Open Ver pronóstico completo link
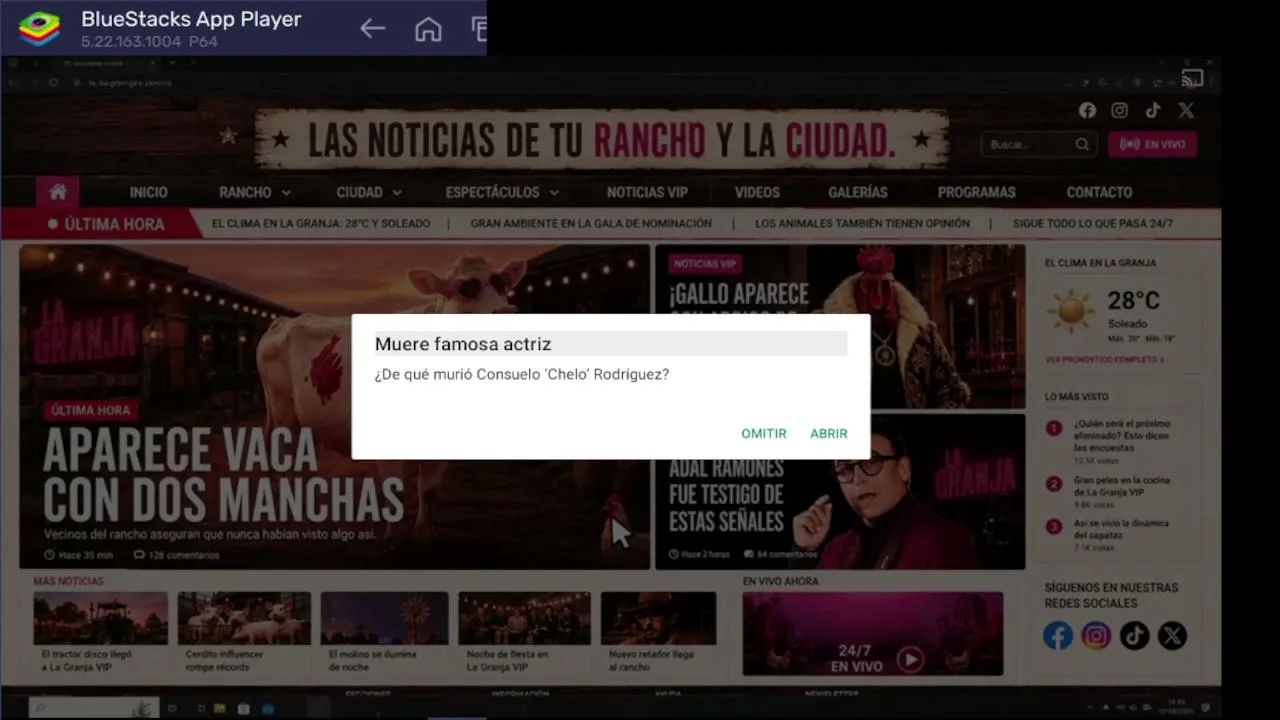This screenshot has width=1280, height=720. tap(1104, 359)
